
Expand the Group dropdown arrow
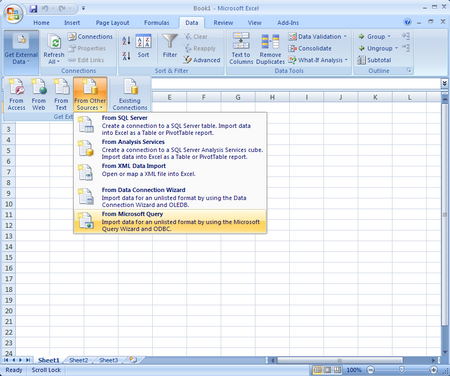[x=389, y=37]
